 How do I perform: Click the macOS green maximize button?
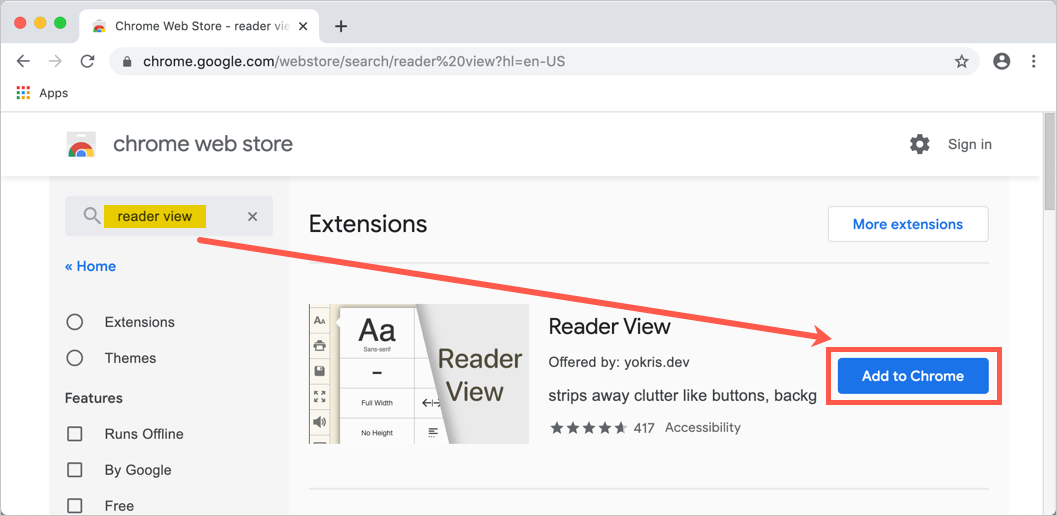tap(60, 22)
